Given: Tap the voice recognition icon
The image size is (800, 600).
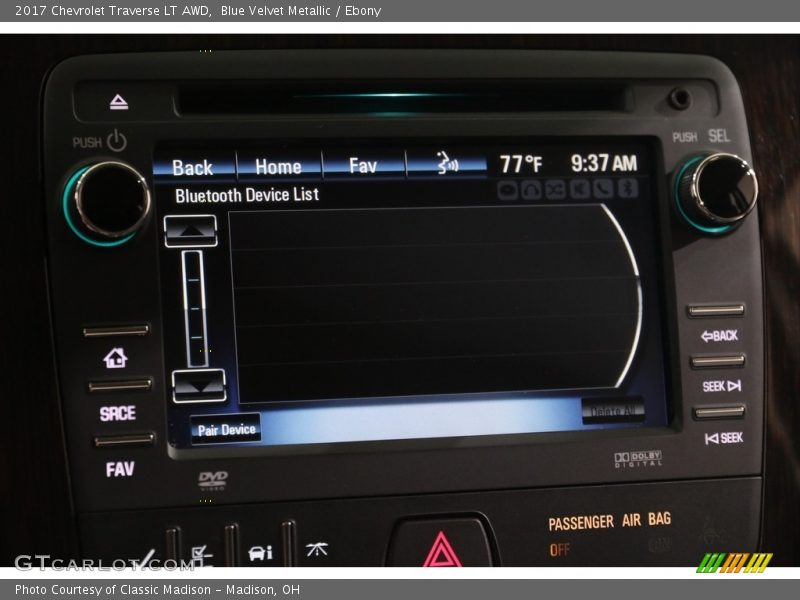Looking at the screenshot, I should (x=446, y=164).
